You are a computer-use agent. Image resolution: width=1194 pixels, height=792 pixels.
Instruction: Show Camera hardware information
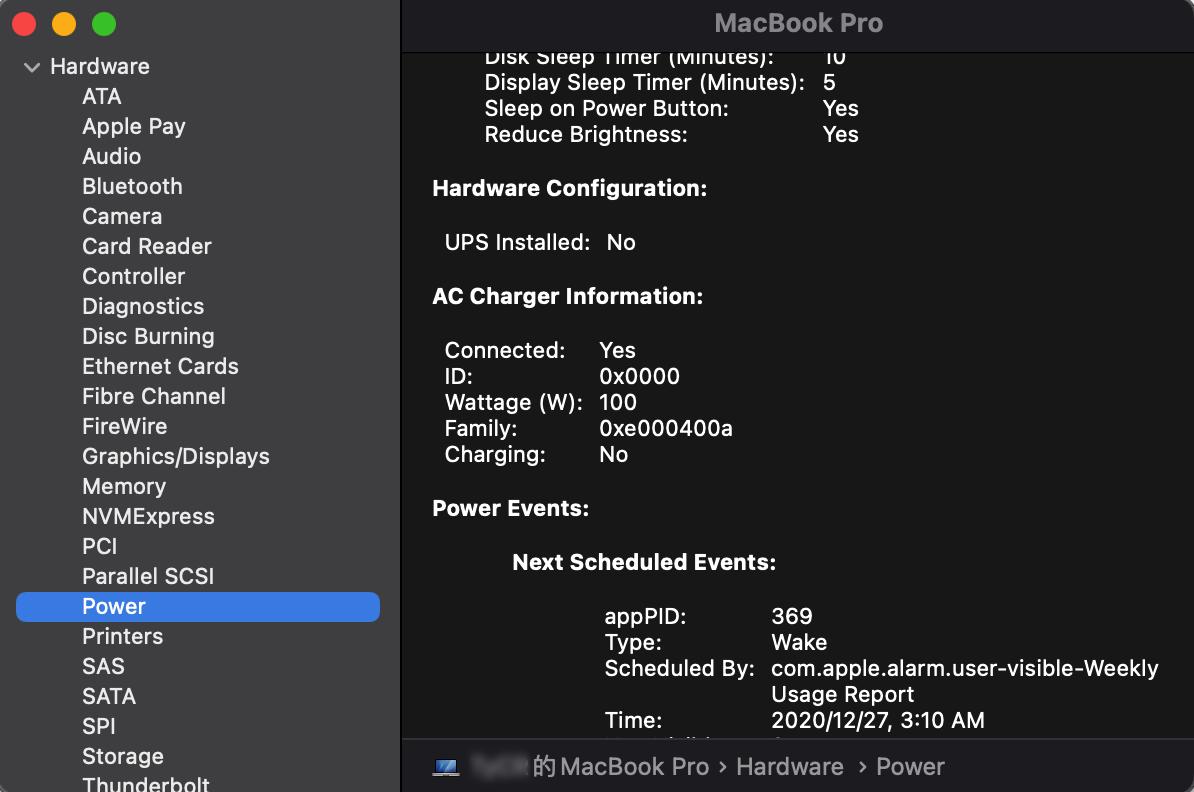pyautogui.click(x=122, y=217)
